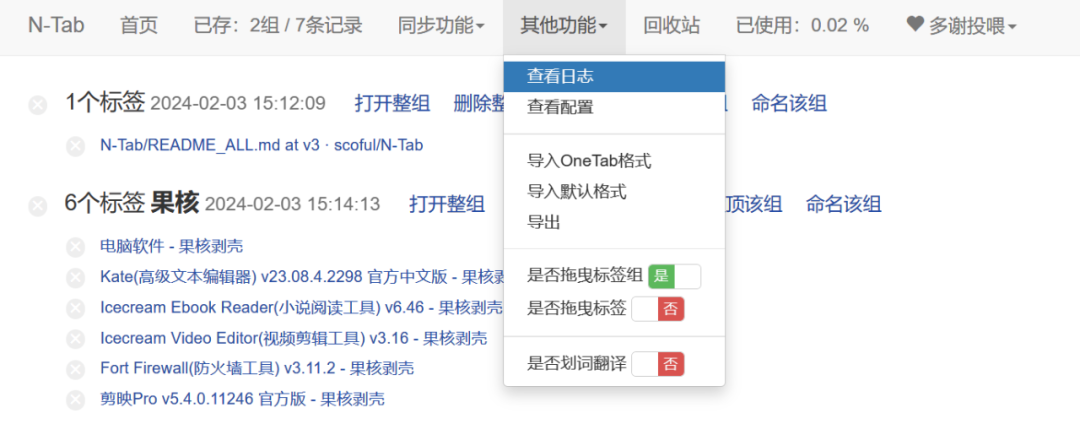Select 查看日志 from the menu
Screen dimensions: 1080x435
614,76
